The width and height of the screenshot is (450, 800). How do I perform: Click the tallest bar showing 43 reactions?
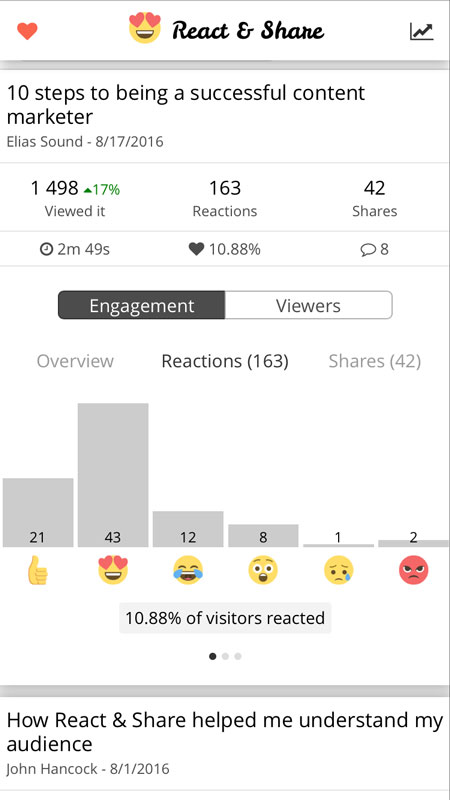point(113,475)
